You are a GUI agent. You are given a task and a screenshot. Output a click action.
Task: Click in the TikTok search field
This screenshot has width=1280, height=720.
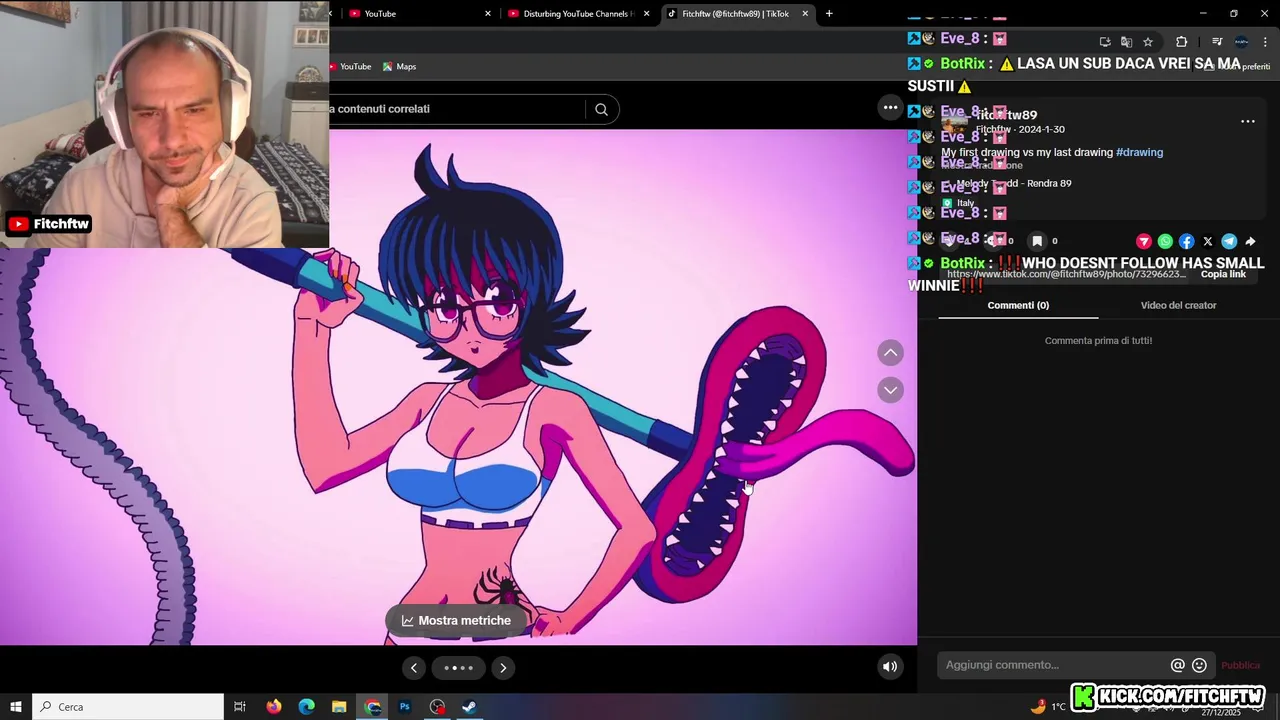(x=457, y=109)
